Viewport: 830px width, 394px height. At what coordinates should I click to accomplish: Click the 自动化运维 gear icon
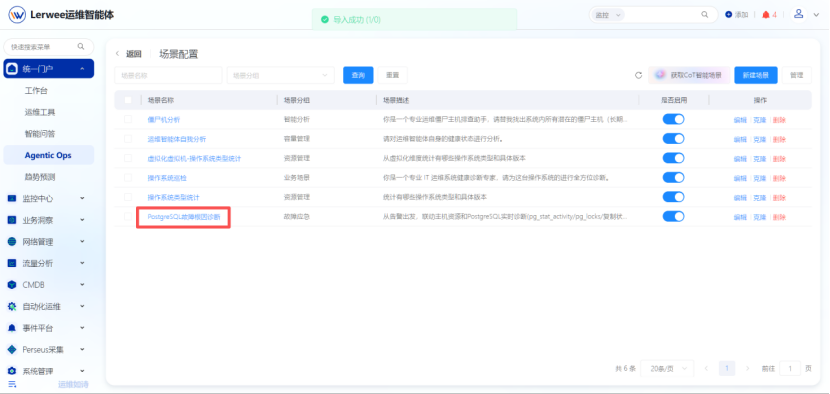12,306
